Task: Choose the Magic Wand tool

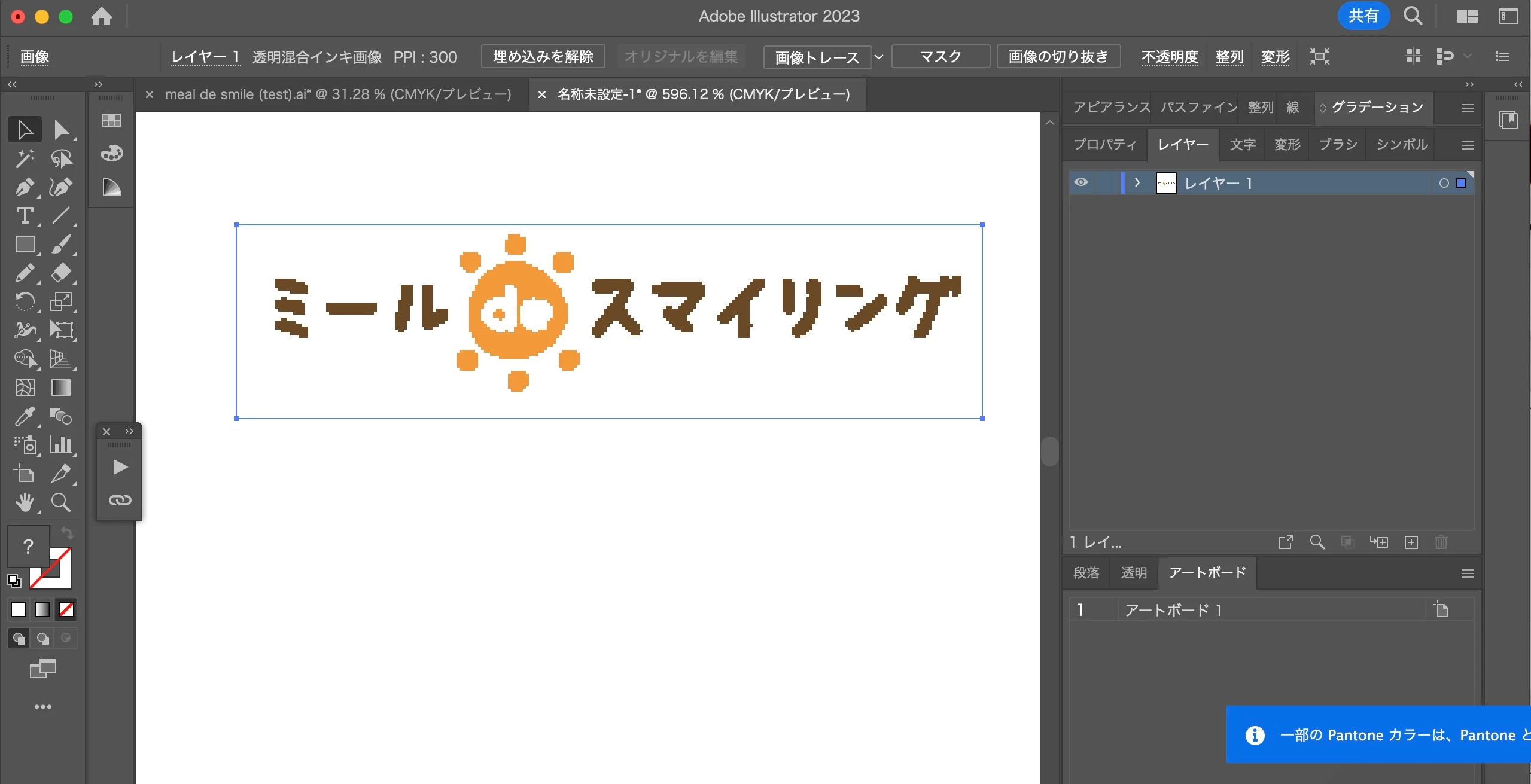Action: click(24, 158)
